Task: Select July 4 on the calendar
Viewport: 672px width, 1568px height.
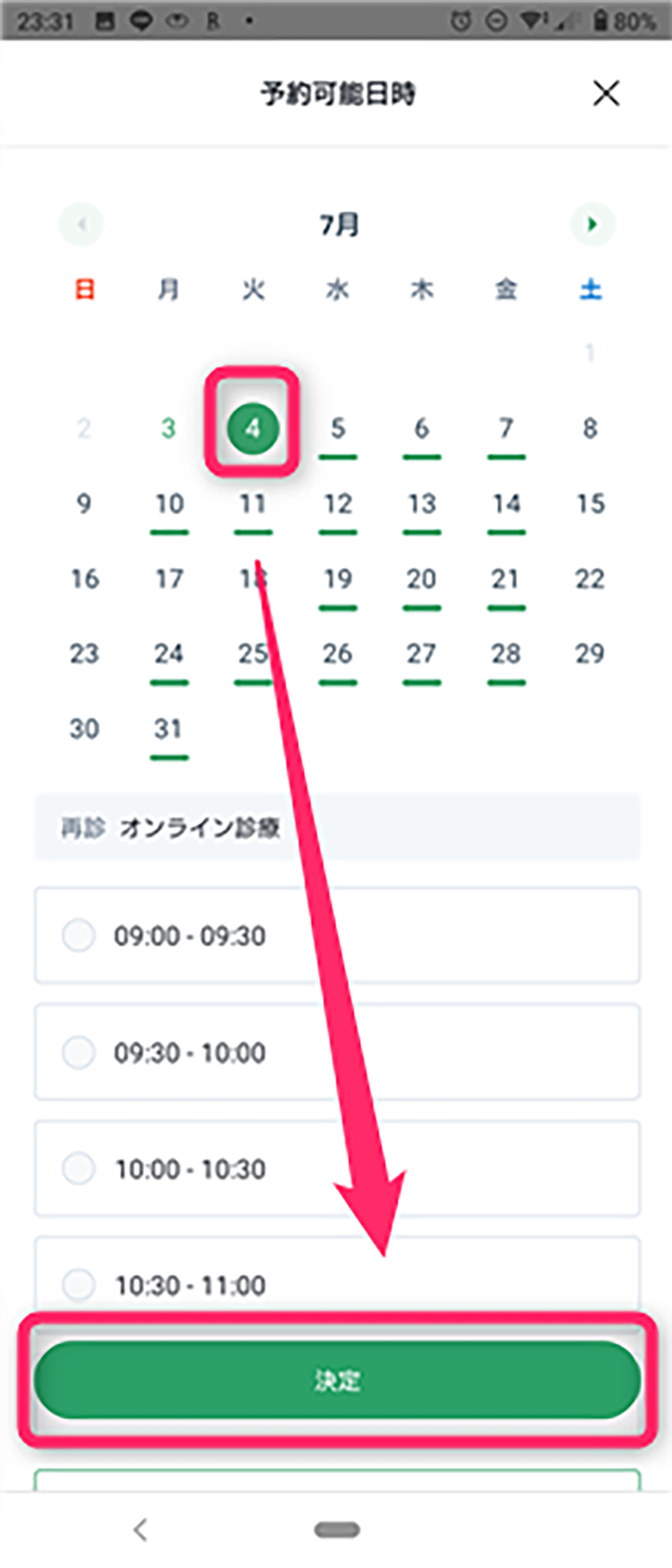Action: click(x=253, y=428)
